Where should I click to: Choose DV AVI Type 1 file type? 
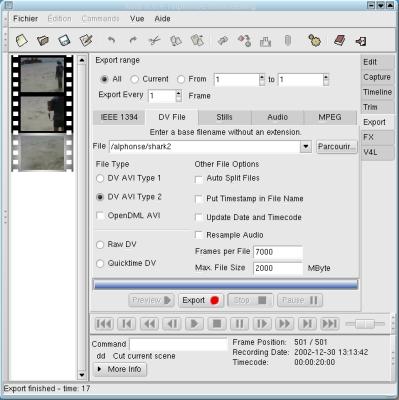tap(100, 178)
